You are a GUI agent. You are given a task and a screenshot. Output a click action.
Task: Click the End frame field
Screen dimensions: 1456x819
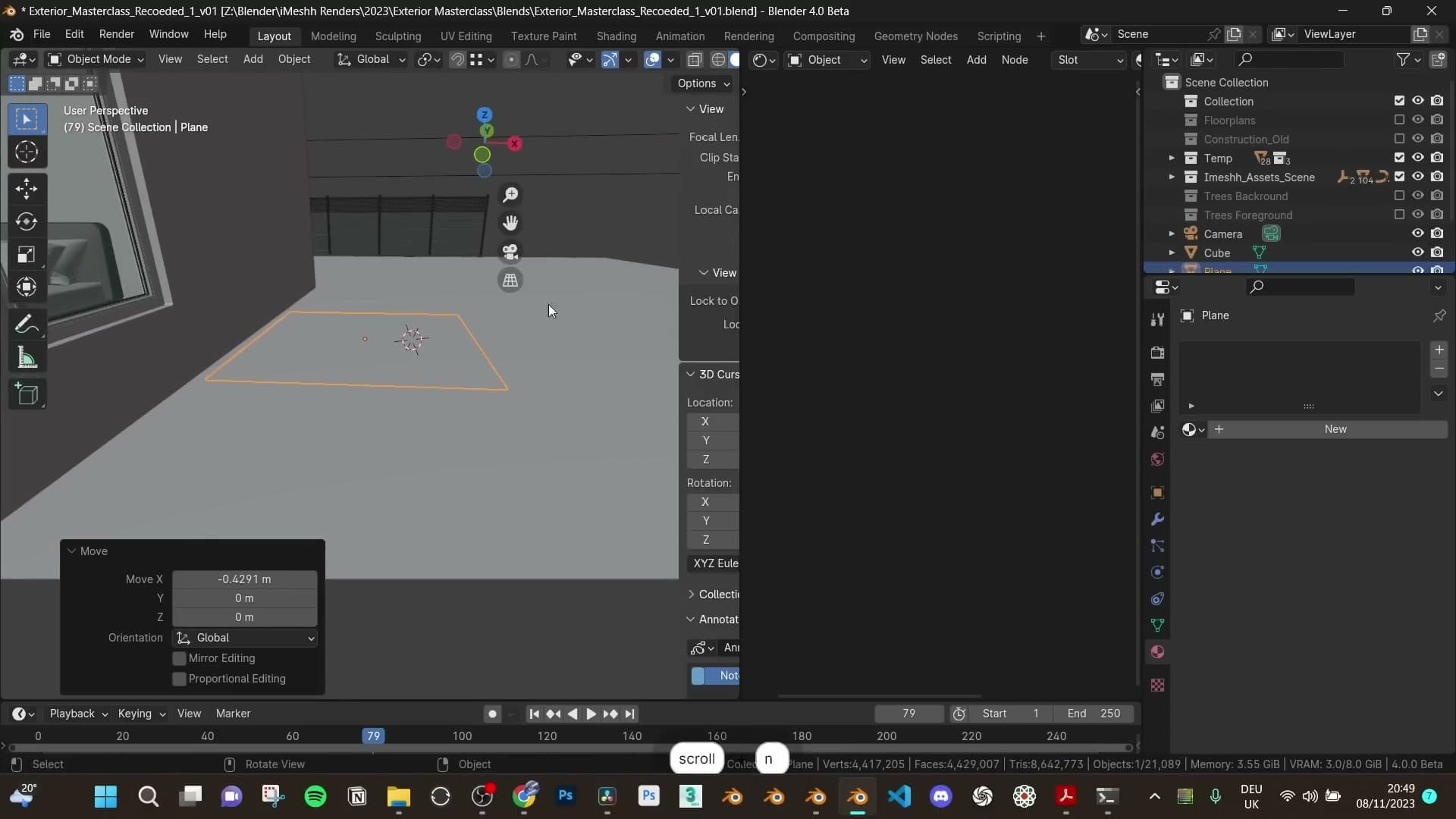[x=1093, y=714]
